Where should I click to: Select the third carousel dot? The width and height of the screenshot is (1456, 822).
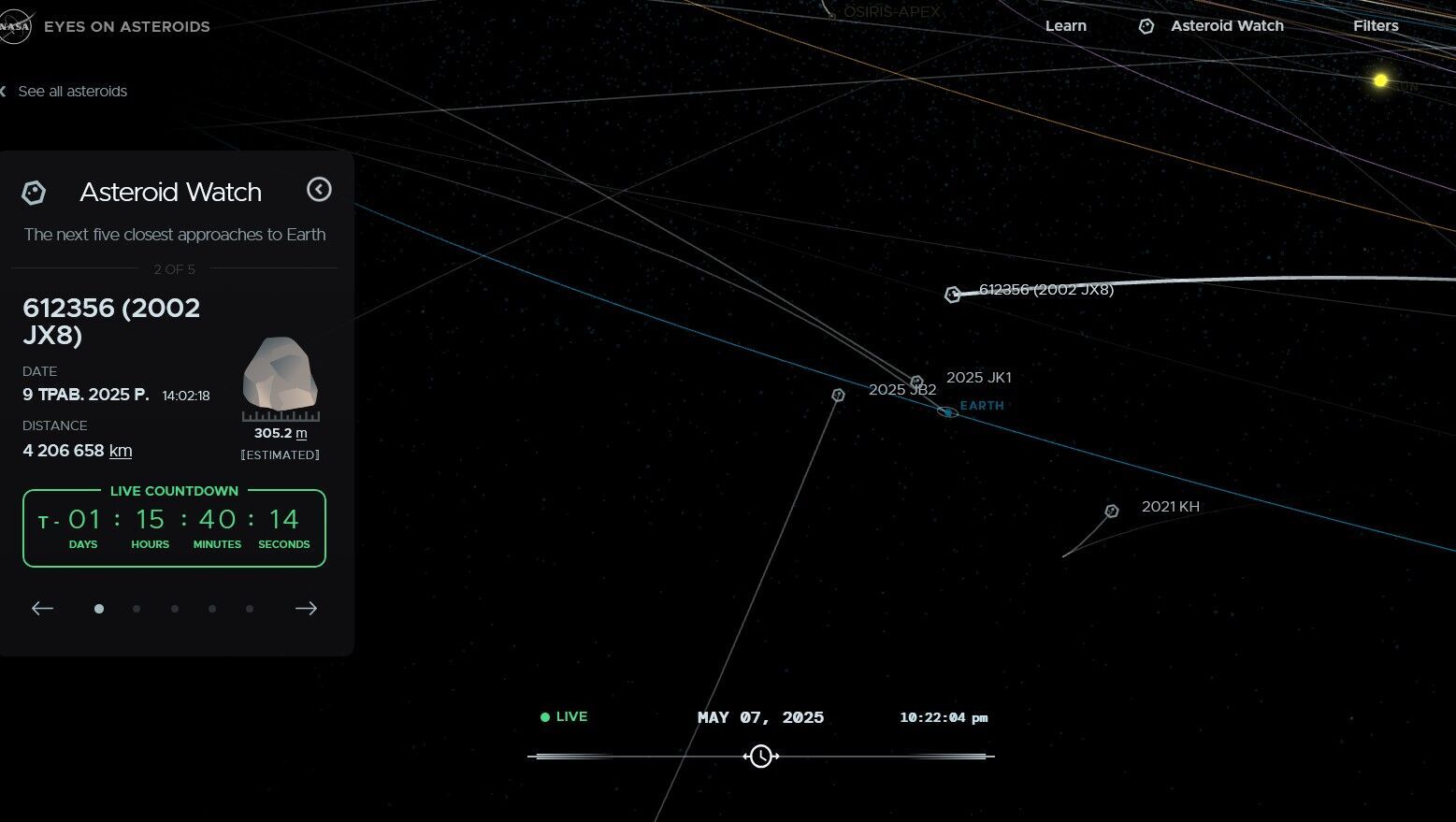point(175,609)
